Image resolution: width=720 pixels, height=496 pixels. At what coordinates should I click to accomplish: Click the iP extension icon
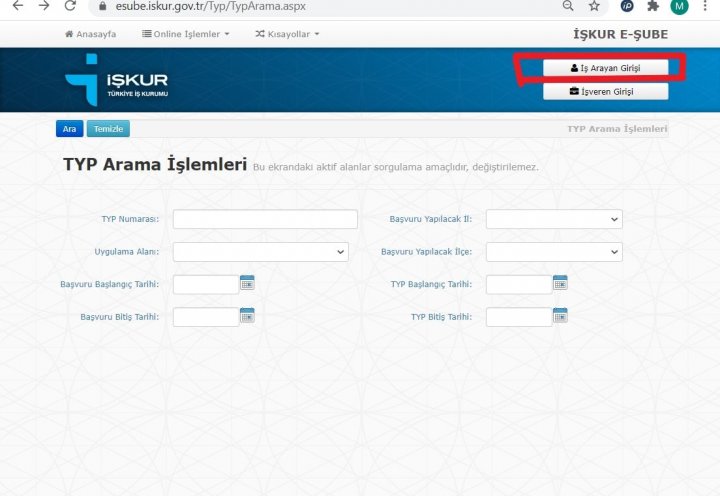click(x=627, y=6)
